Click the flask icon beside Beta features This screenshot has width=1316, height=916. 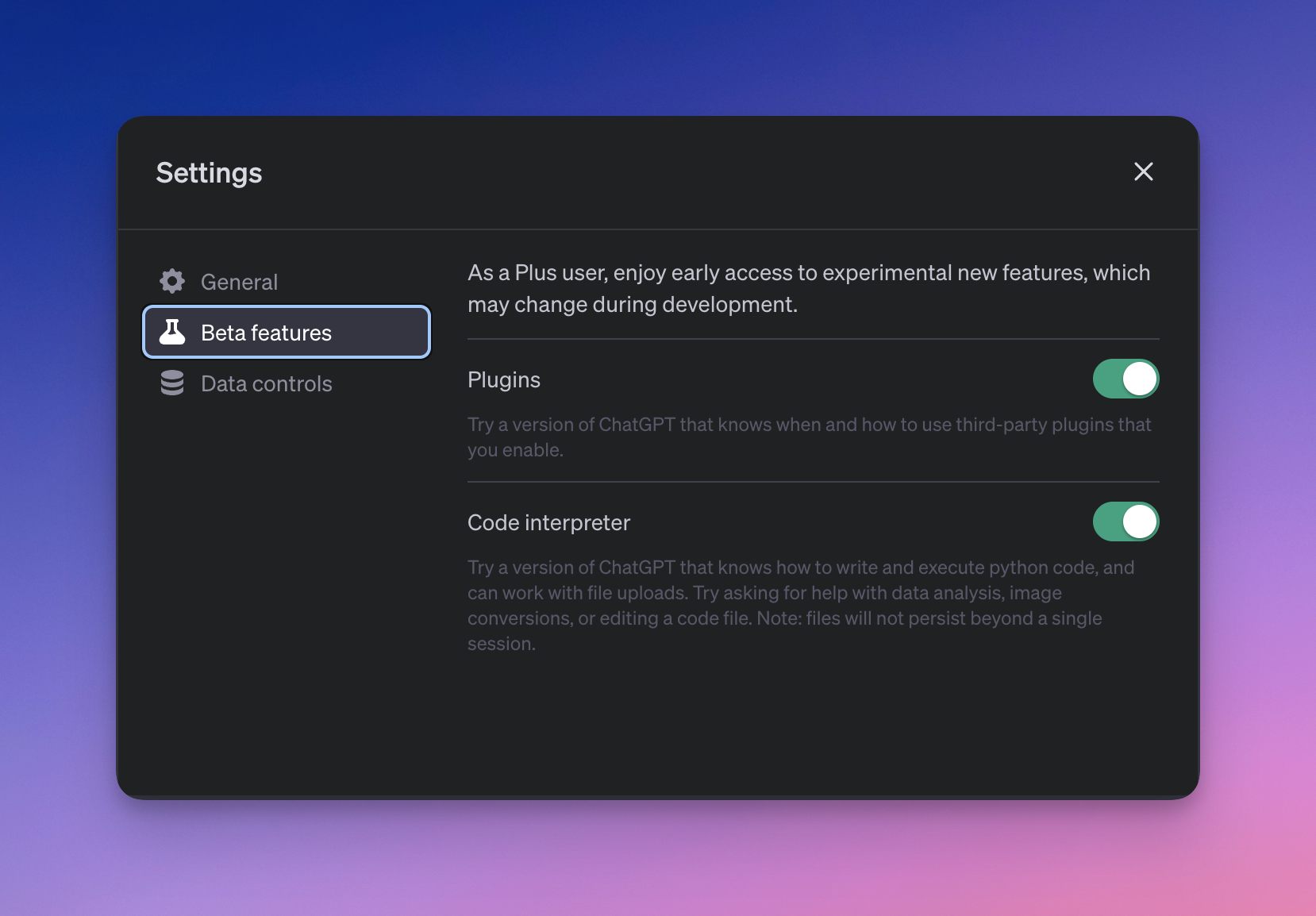[x=172, y=332]
